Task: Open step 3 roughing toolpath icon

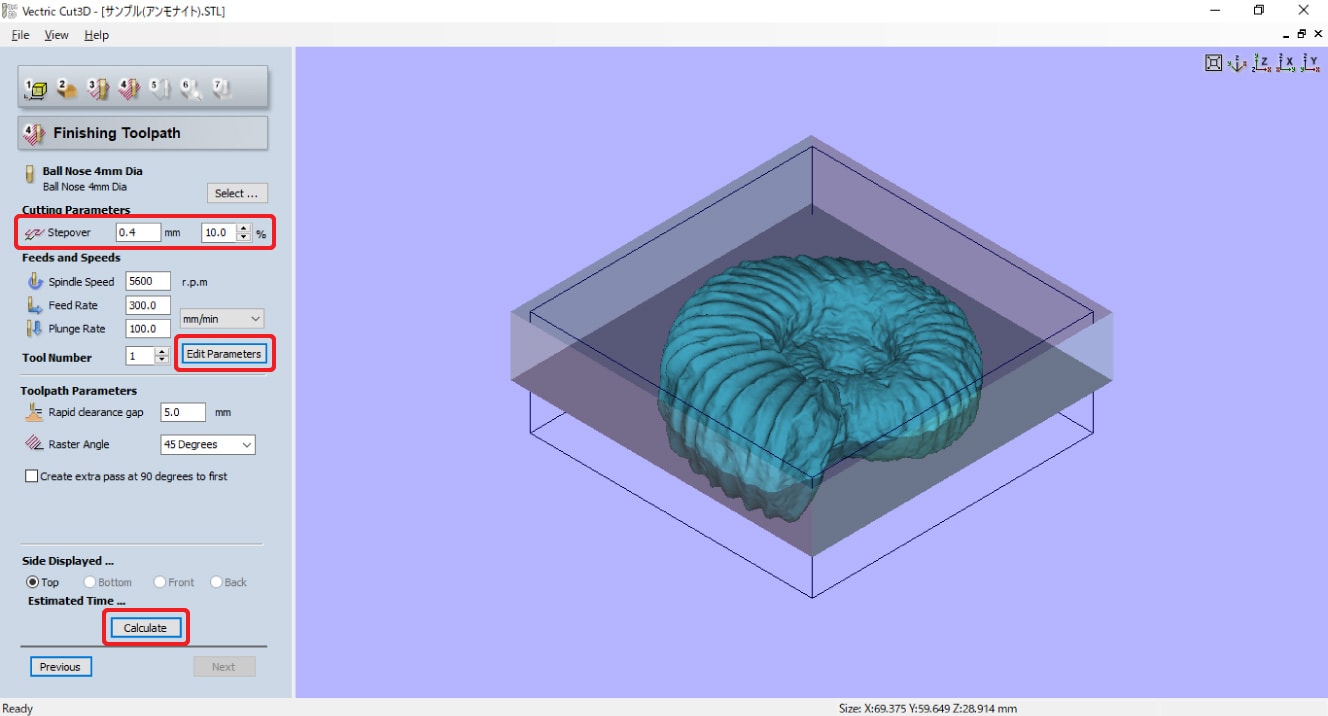Action: coord(98,89)
